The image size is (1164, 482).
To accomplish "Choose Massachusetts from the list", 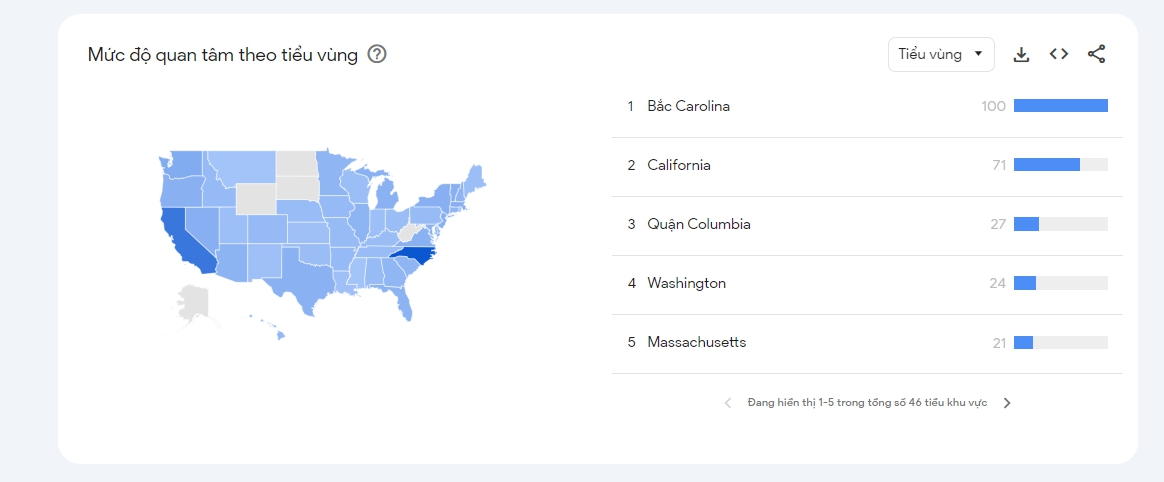I will (696, 342).
